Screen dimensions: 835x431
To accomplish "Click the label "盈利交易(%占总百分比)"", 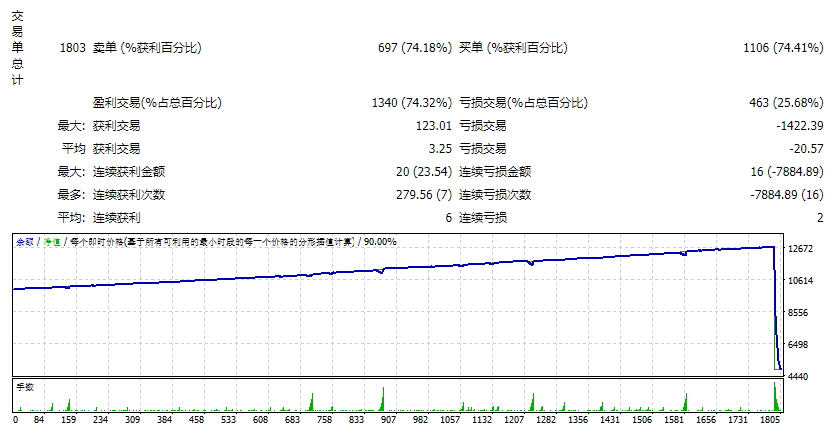I will pos(157,103).
